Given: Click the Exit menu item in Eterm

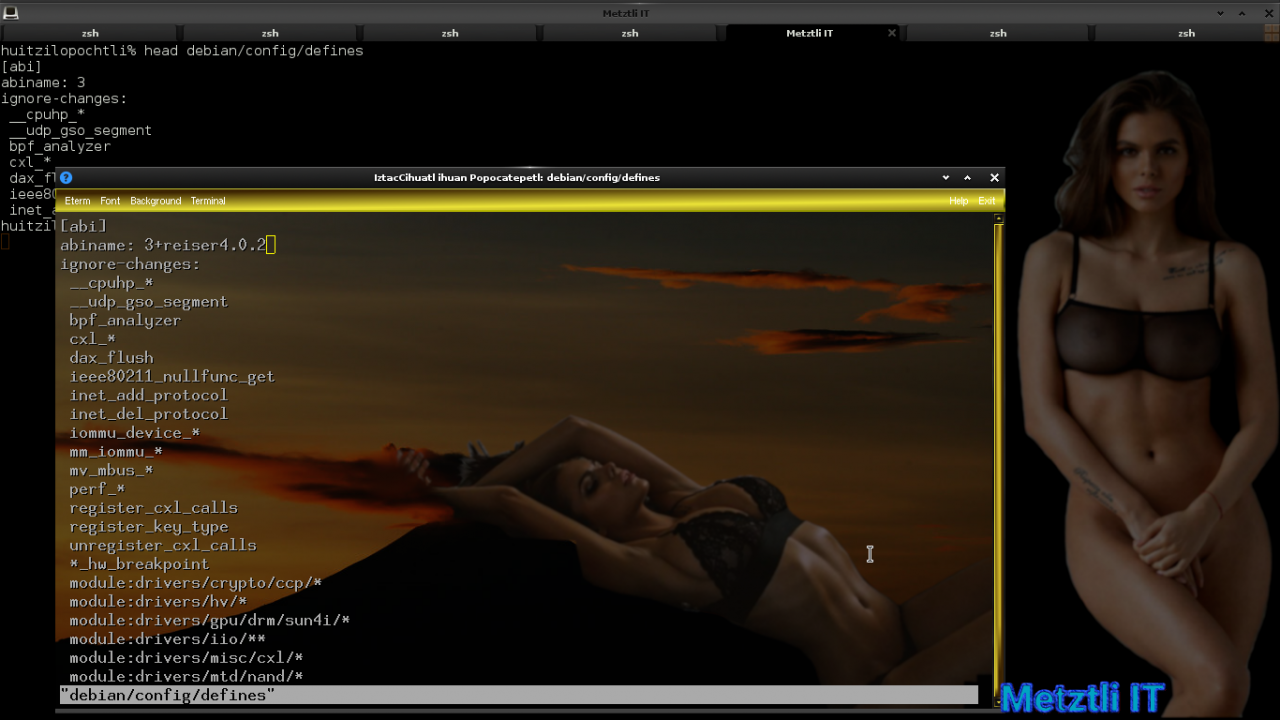Looking at the screenshot, I should (987, 201).
